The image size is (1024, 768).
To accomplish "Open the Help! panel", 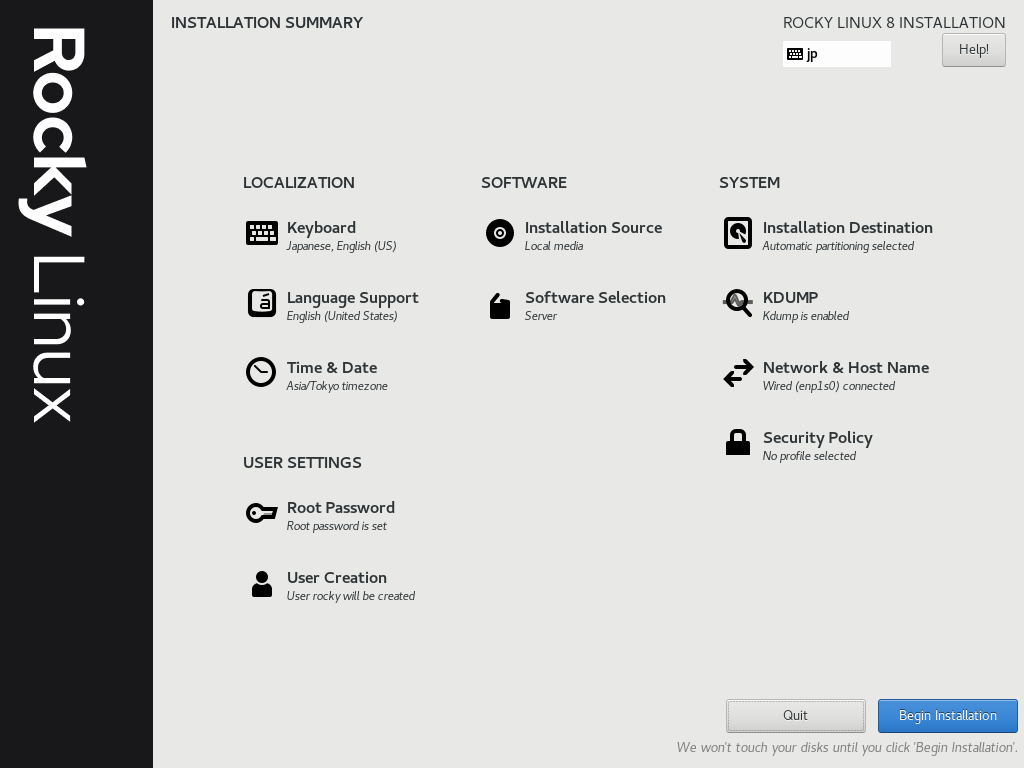I will pyautogui.click(x=973, y=49).
